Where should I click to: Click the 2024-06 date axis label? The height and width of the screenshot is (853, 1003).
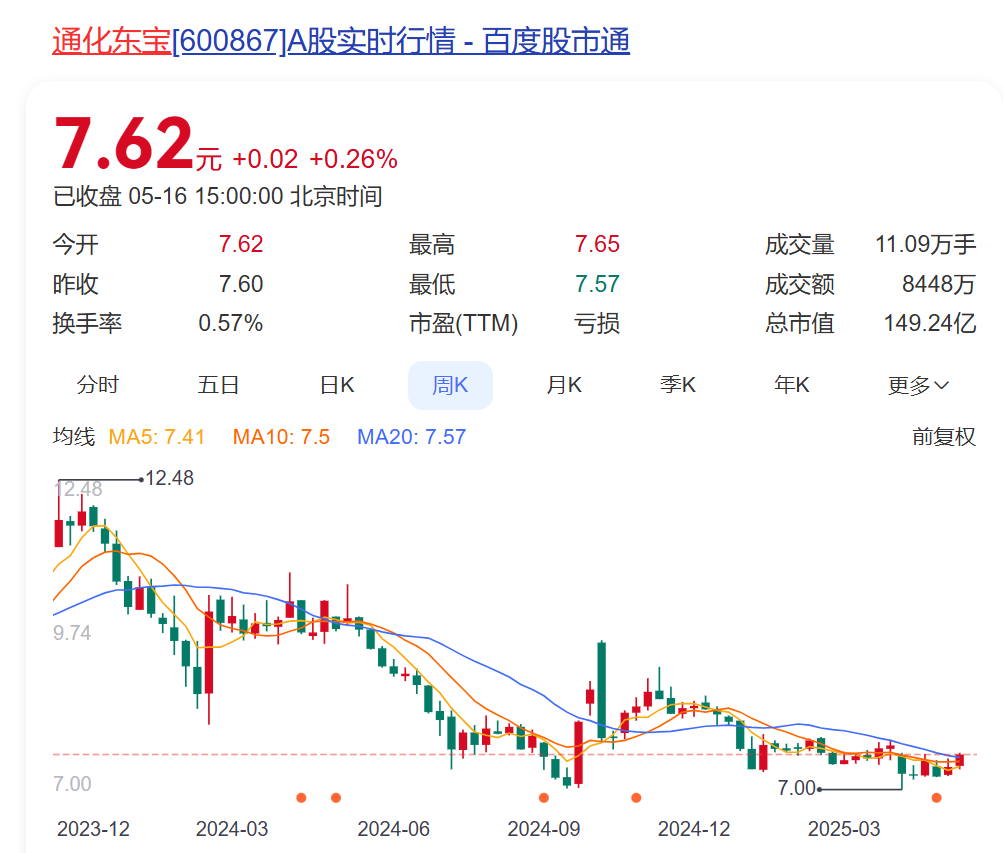pos(393,829)
